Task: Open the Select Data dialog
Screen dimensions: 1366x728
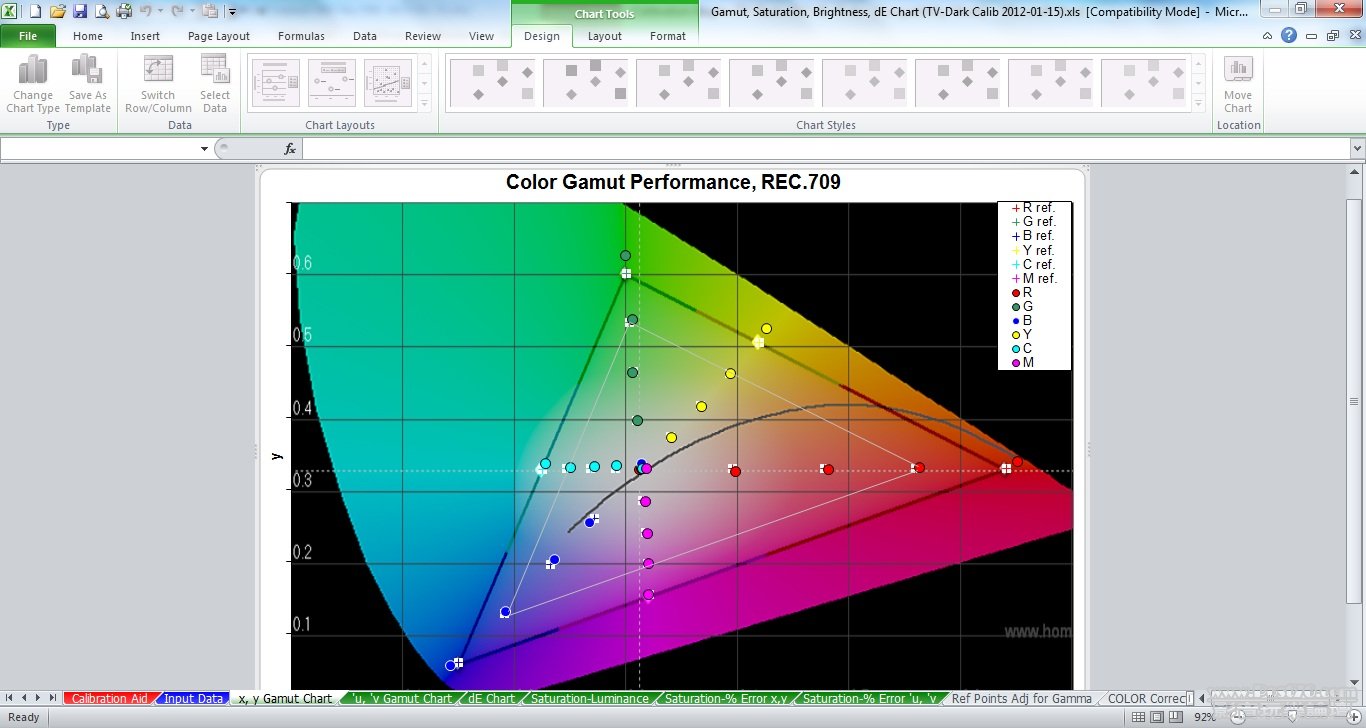Action: point(215,84)
